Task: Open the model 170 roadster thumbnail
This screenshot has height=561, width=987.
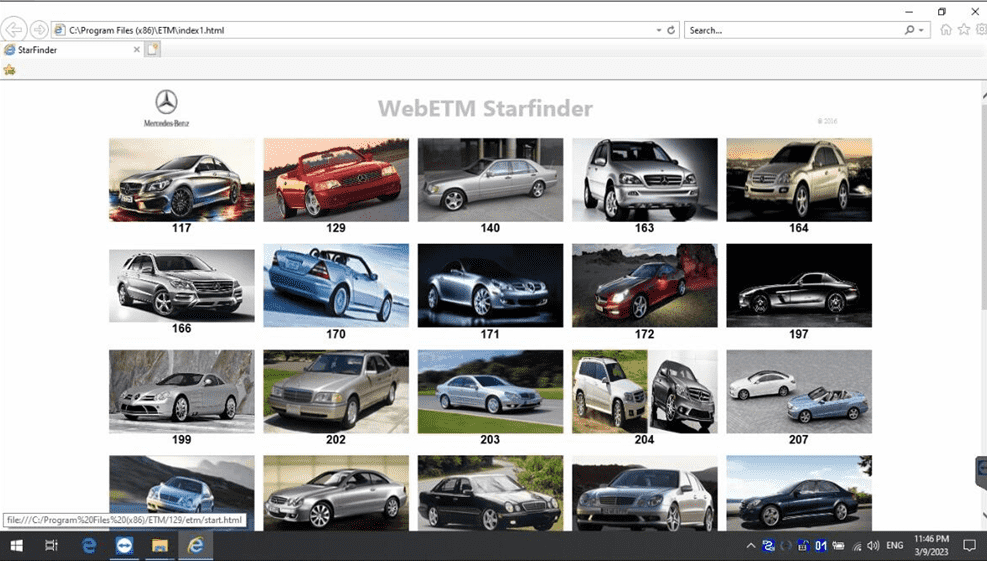Action: point(336,285)
